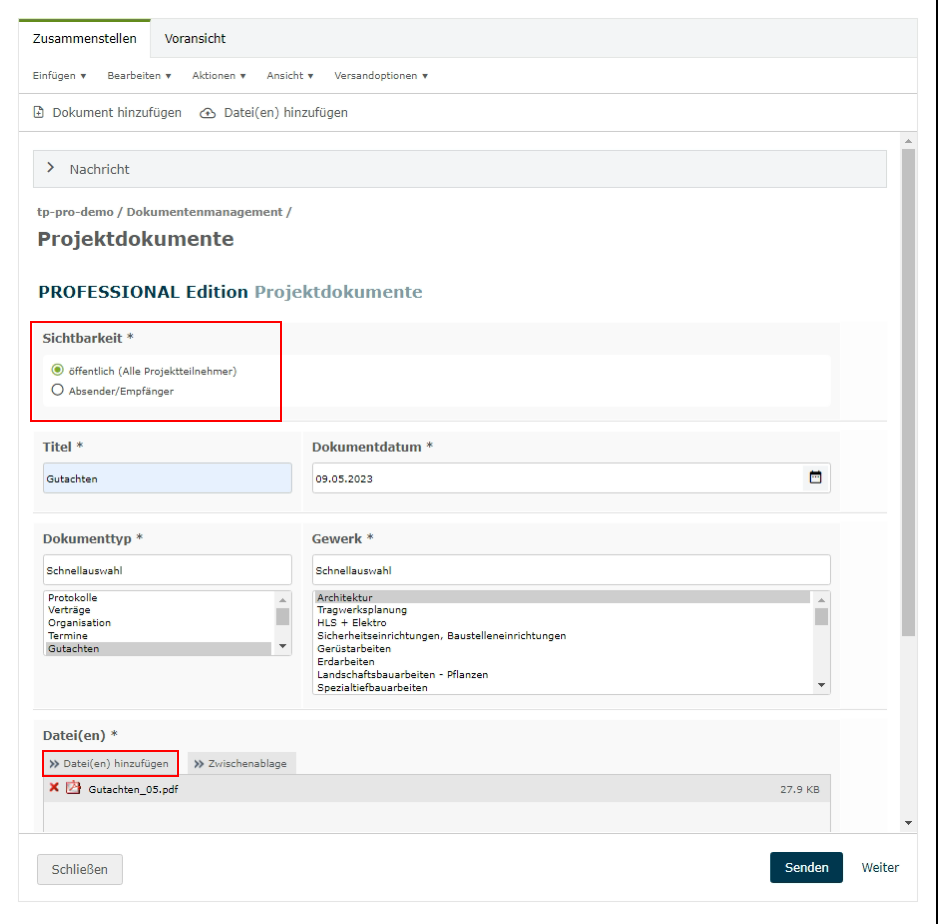The image size is (938, 924).
Task: Select the Absender/Empfänger visibility option
Action: point(57,391)
